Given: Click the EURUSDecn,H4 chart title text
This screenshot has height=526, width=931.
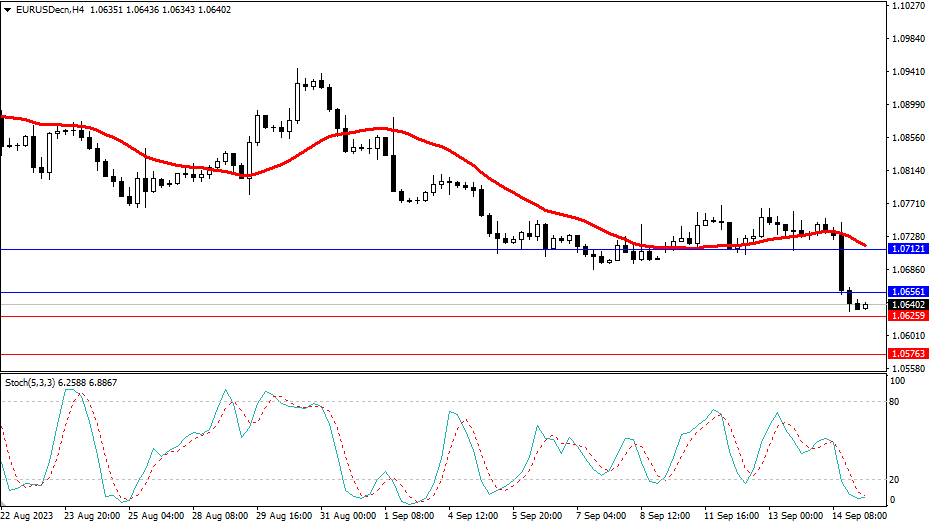Looking at the screenshot, I should (51, 10).
